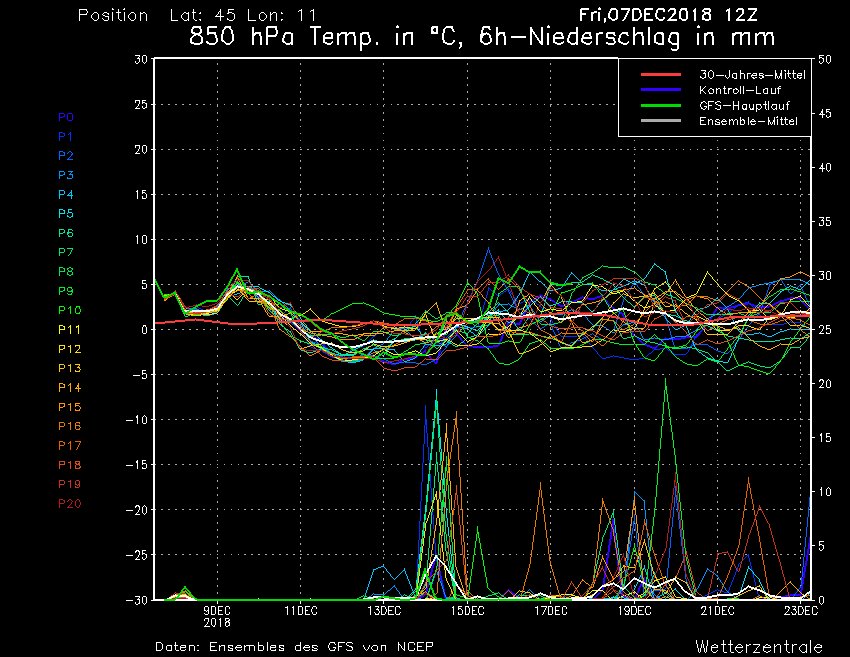Click the '35' precipitation axis value
Viewport: 850px width, 657px height.
point(825,222)
